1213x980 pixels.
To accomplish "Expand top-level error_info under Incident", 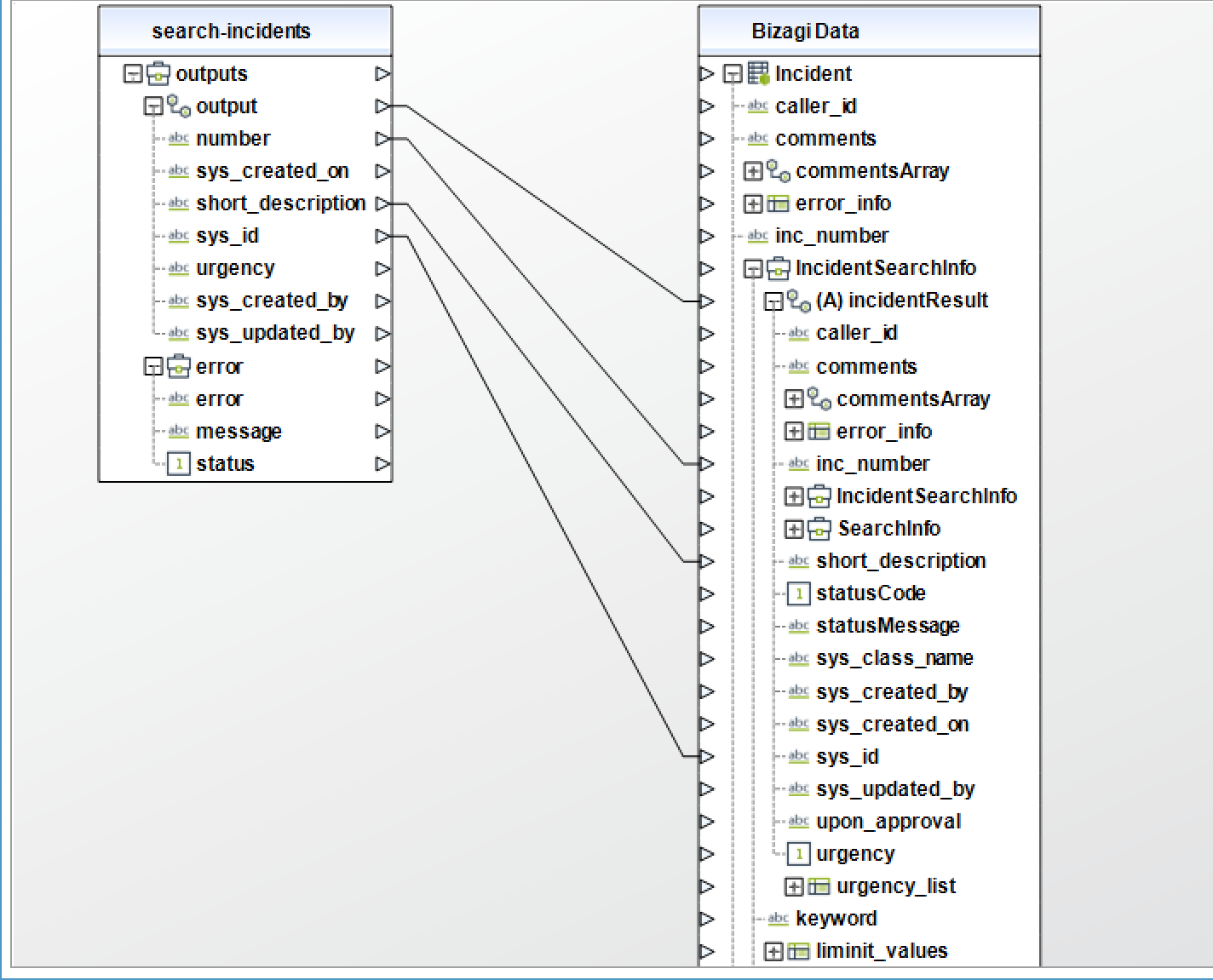I will 753,203.
